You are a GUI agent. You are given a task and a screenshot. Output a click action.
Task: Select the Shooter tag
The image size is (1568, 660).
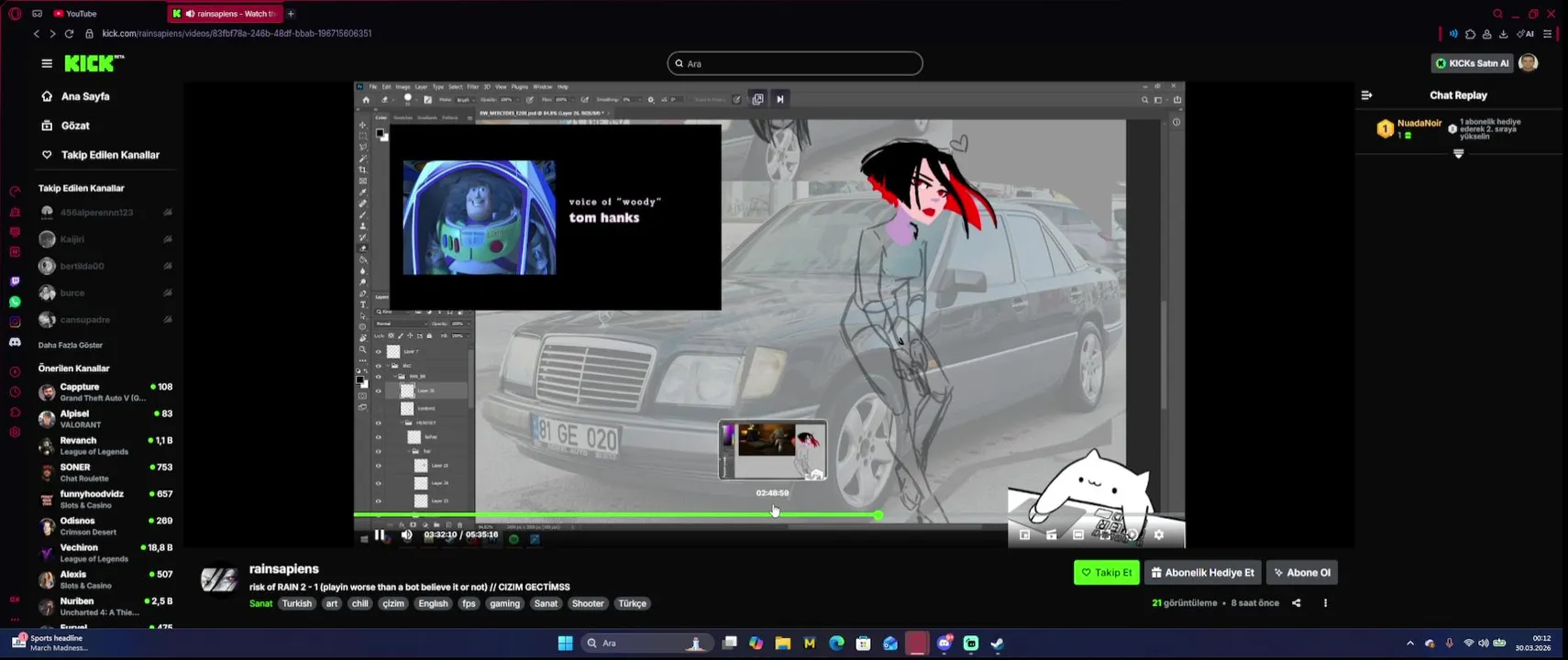588,604
